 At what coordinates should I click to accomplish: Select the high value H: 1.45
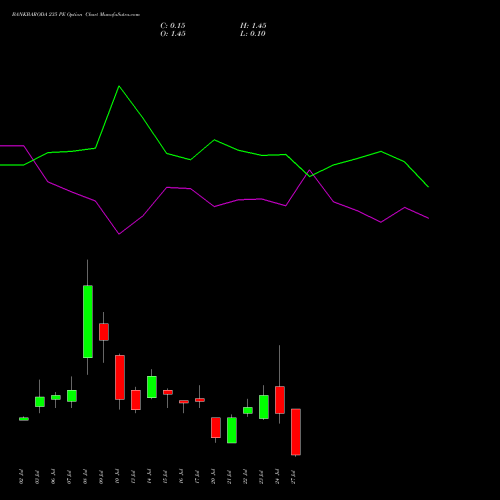253,26
